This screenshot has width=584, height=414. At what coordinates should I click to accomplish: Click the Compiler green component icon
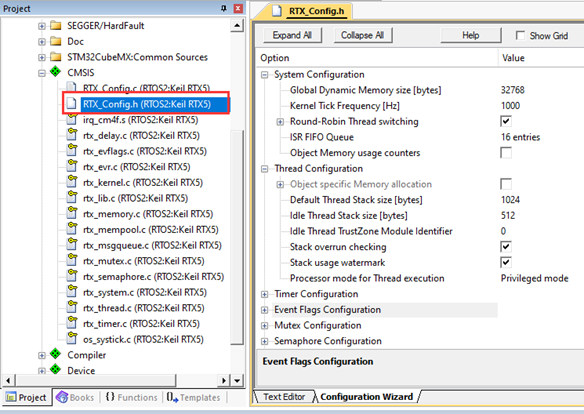[x=55, y=354]
